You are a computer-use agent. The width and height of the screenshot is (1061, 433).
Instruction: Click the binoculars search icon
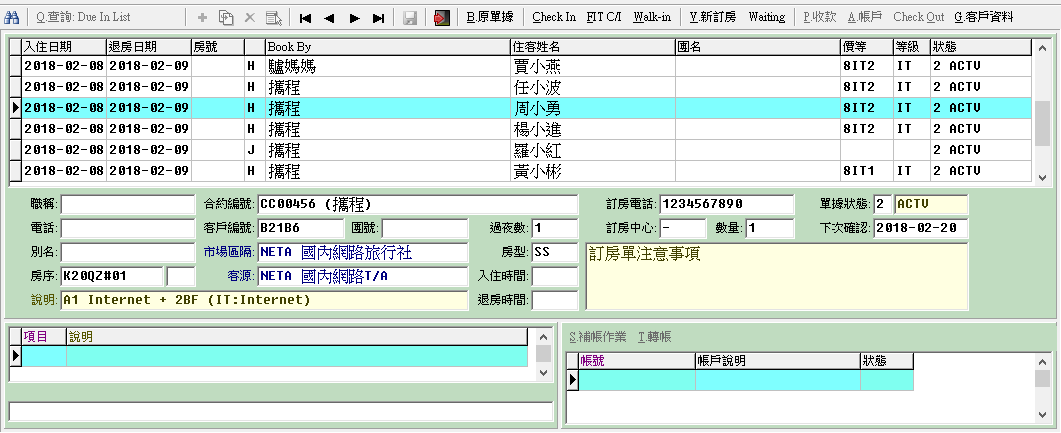pyautogui.click(x=12, y=17)
